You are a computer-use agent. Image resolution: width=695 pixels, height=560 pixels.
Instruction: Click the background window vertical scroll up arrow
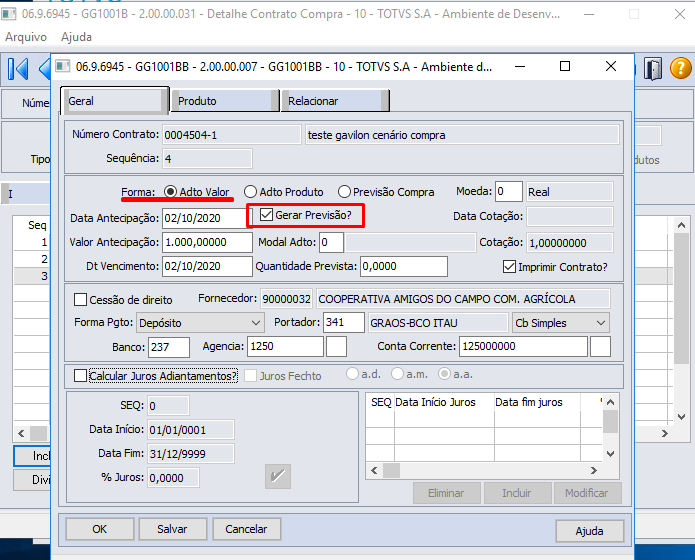pyautogui.click(x=681, y=226)
